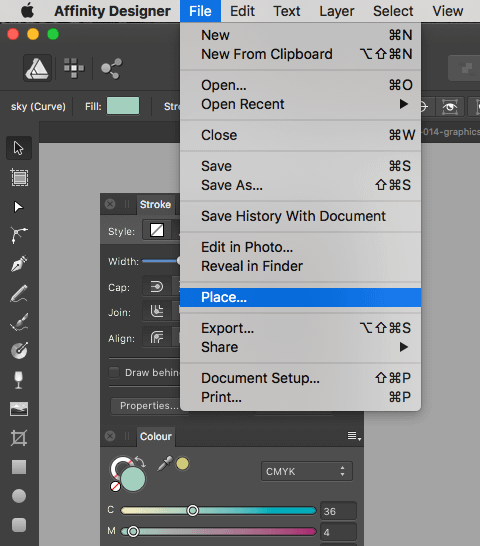The height and width of the screenshot is (546, 480).
Task: Click the Stroke panel tab
Action: [155, 204]
